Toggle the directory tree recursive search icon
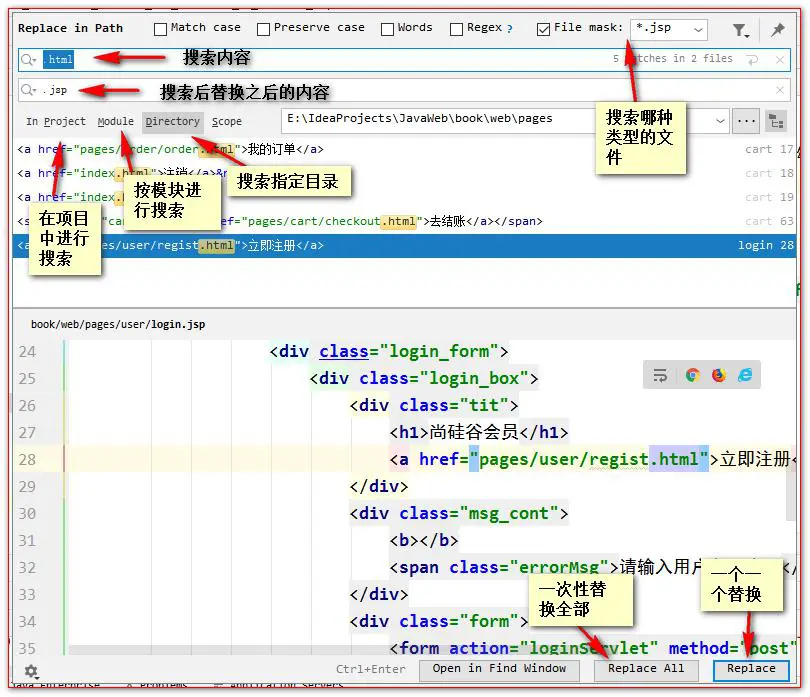Image resolution: width=810 pixels, height=697 pixels. [775, 121]
